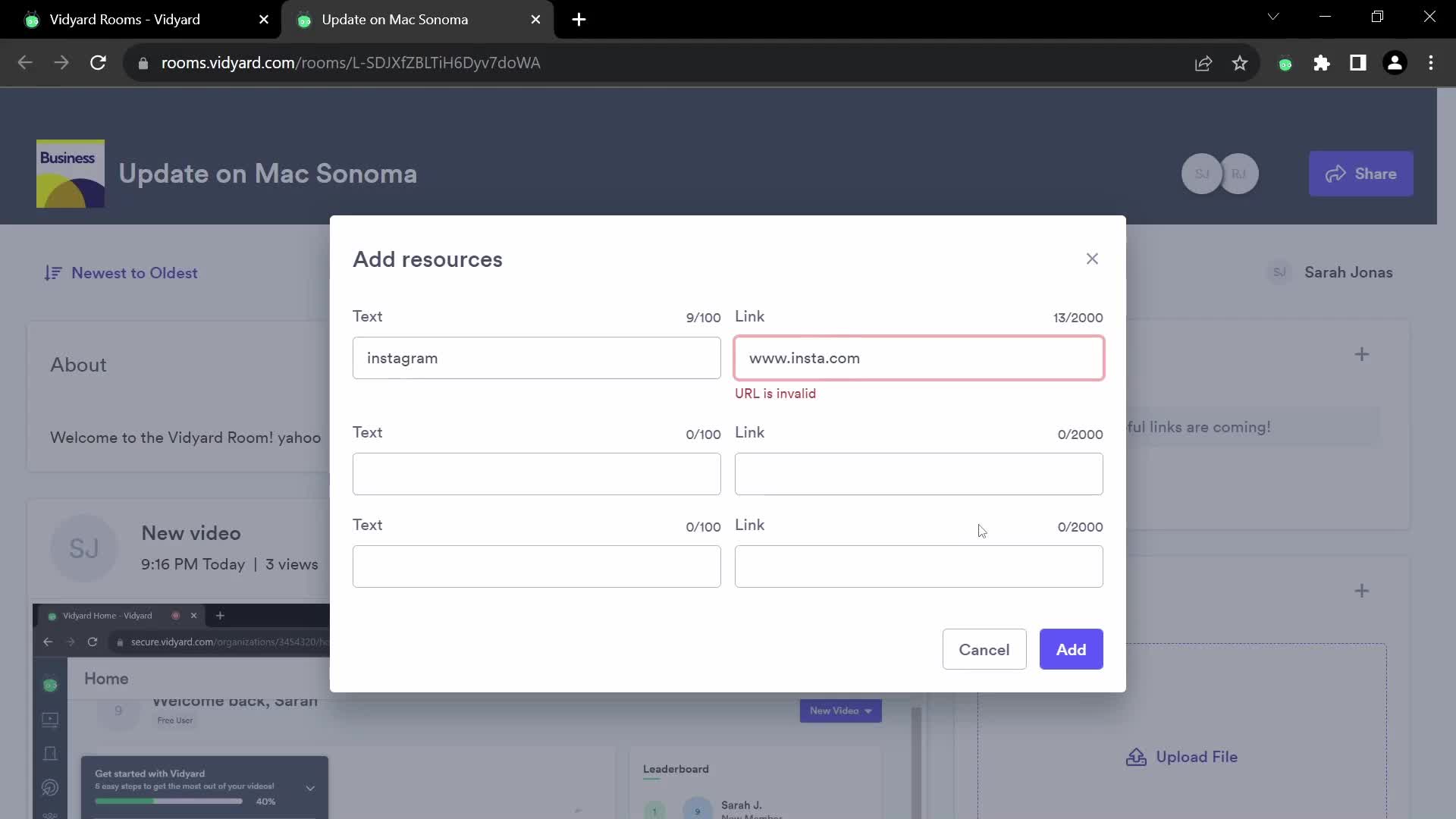
Task: Share this page from address bar
Action: [x=1203, y=63]
